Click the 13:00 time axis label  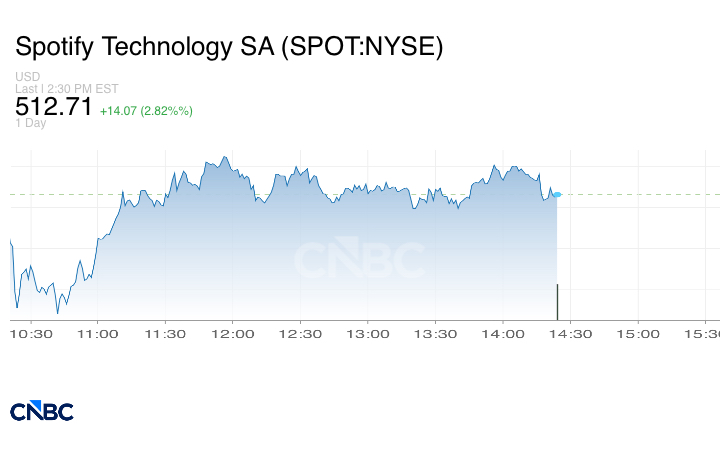(x=368, y=334)
